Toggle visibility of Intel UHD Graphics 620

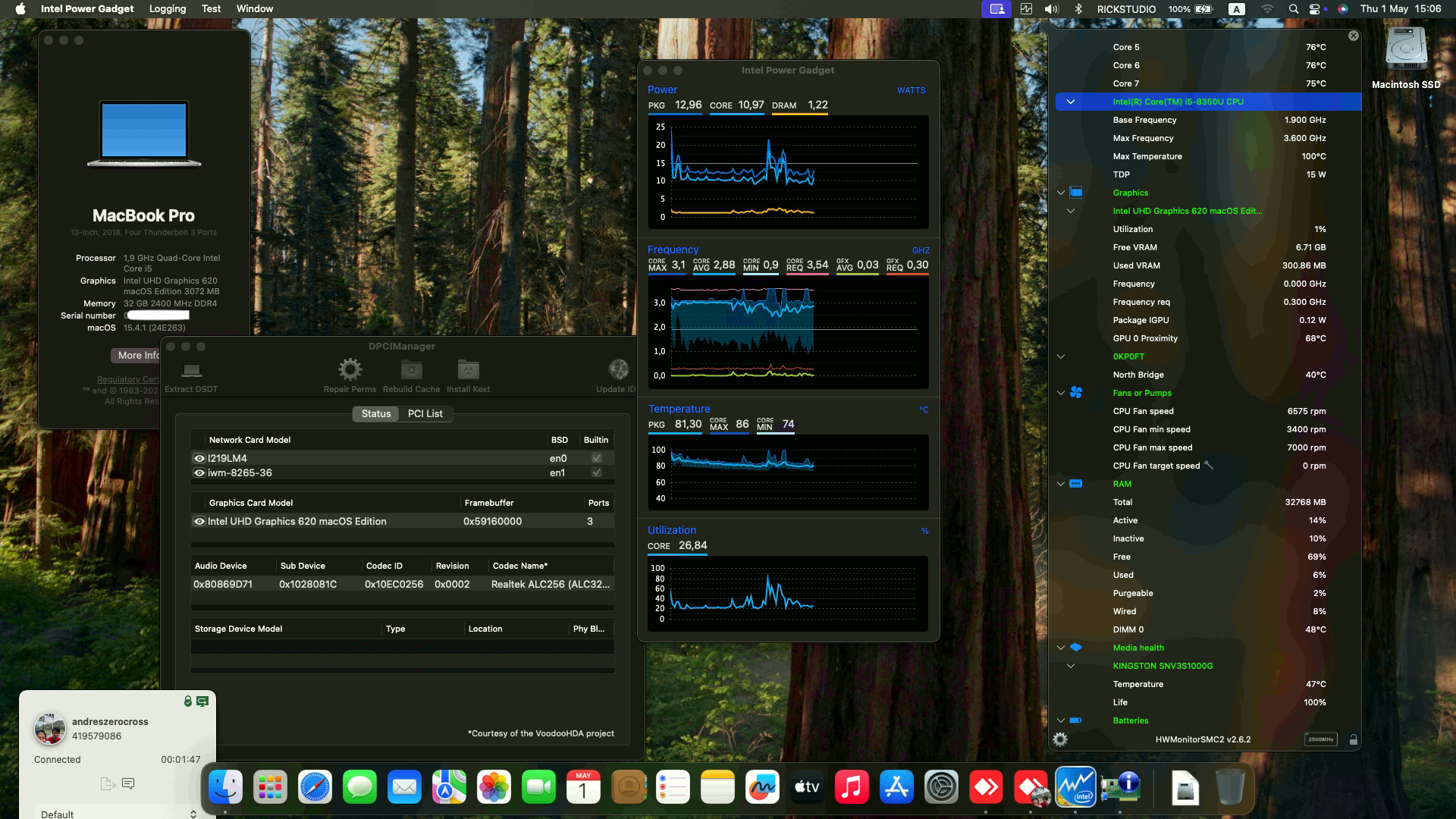tap(199, 521)
